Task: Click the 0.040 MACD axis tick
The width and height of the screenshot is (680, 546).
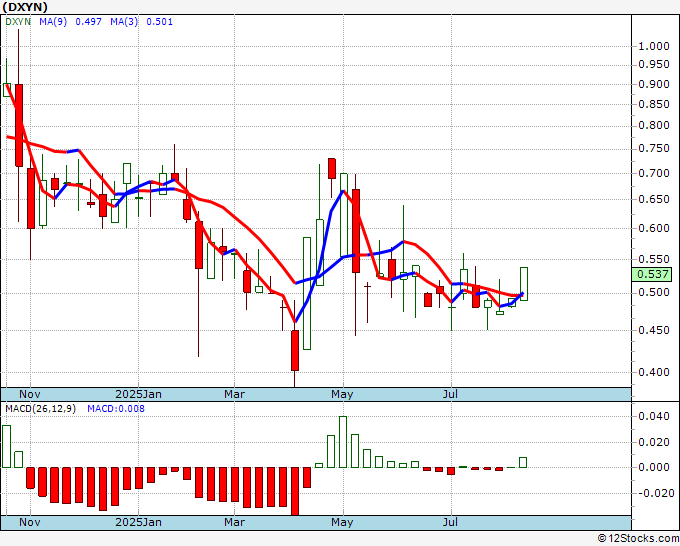Action: click(654, 416)
